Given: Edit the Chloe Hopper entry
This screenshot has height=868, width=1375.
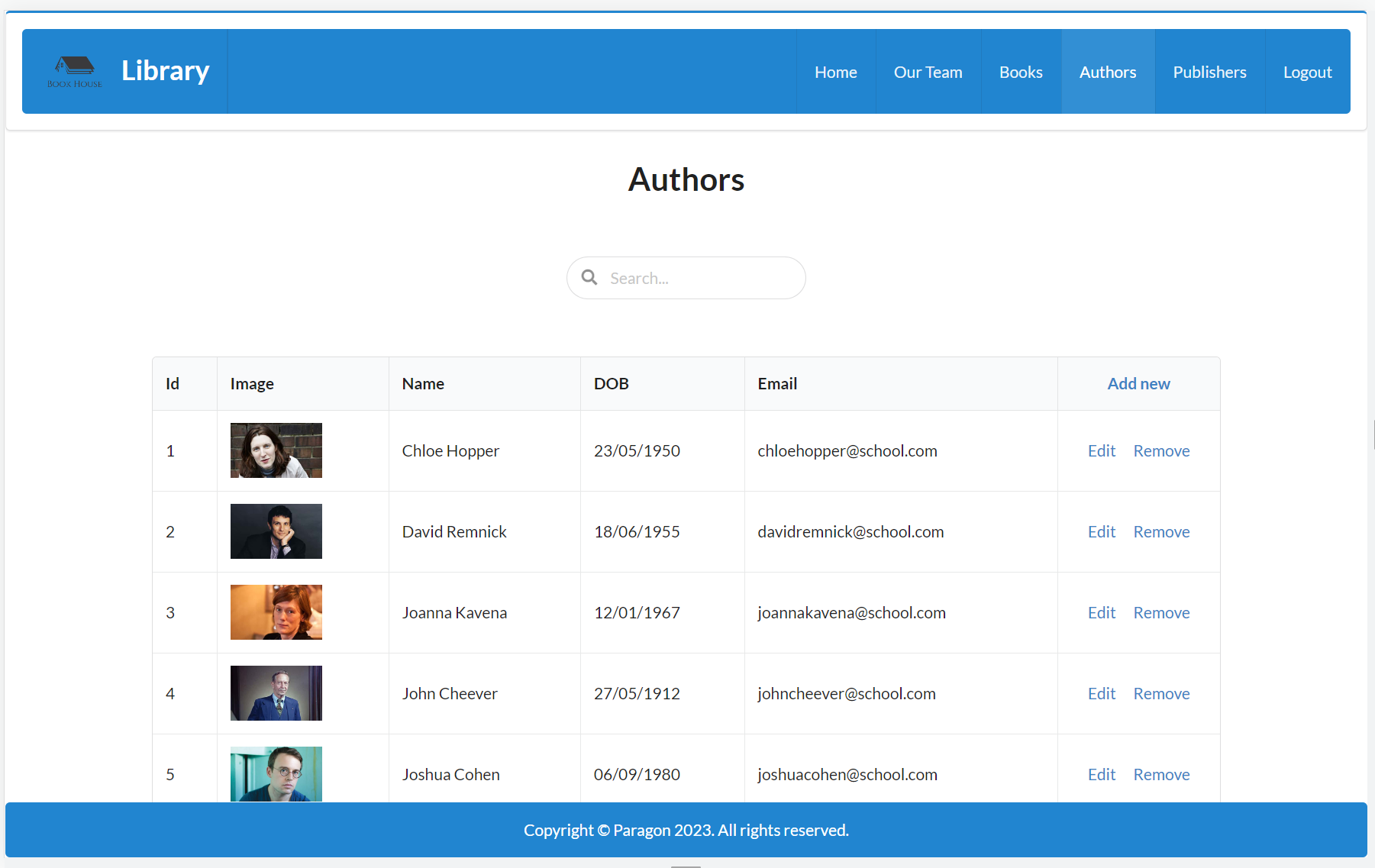Looking at the screenshot, I should (1101, 451).
